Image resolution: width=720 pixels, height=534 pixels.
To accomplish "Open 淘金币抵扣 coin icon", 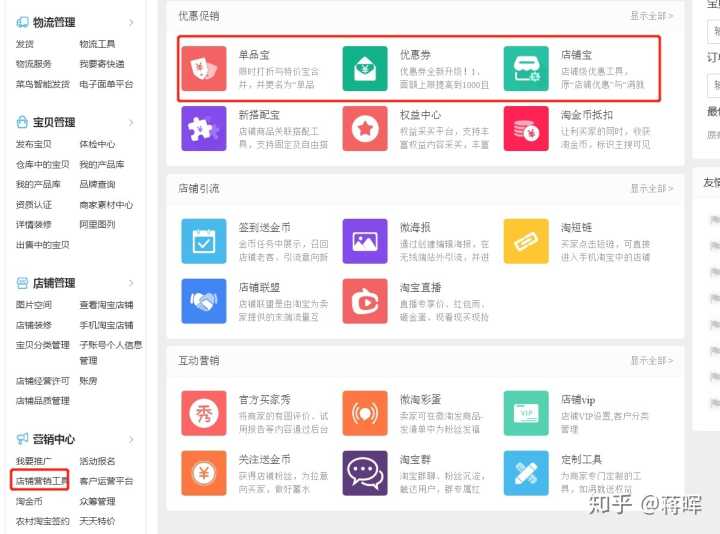I will pos(526,129).
